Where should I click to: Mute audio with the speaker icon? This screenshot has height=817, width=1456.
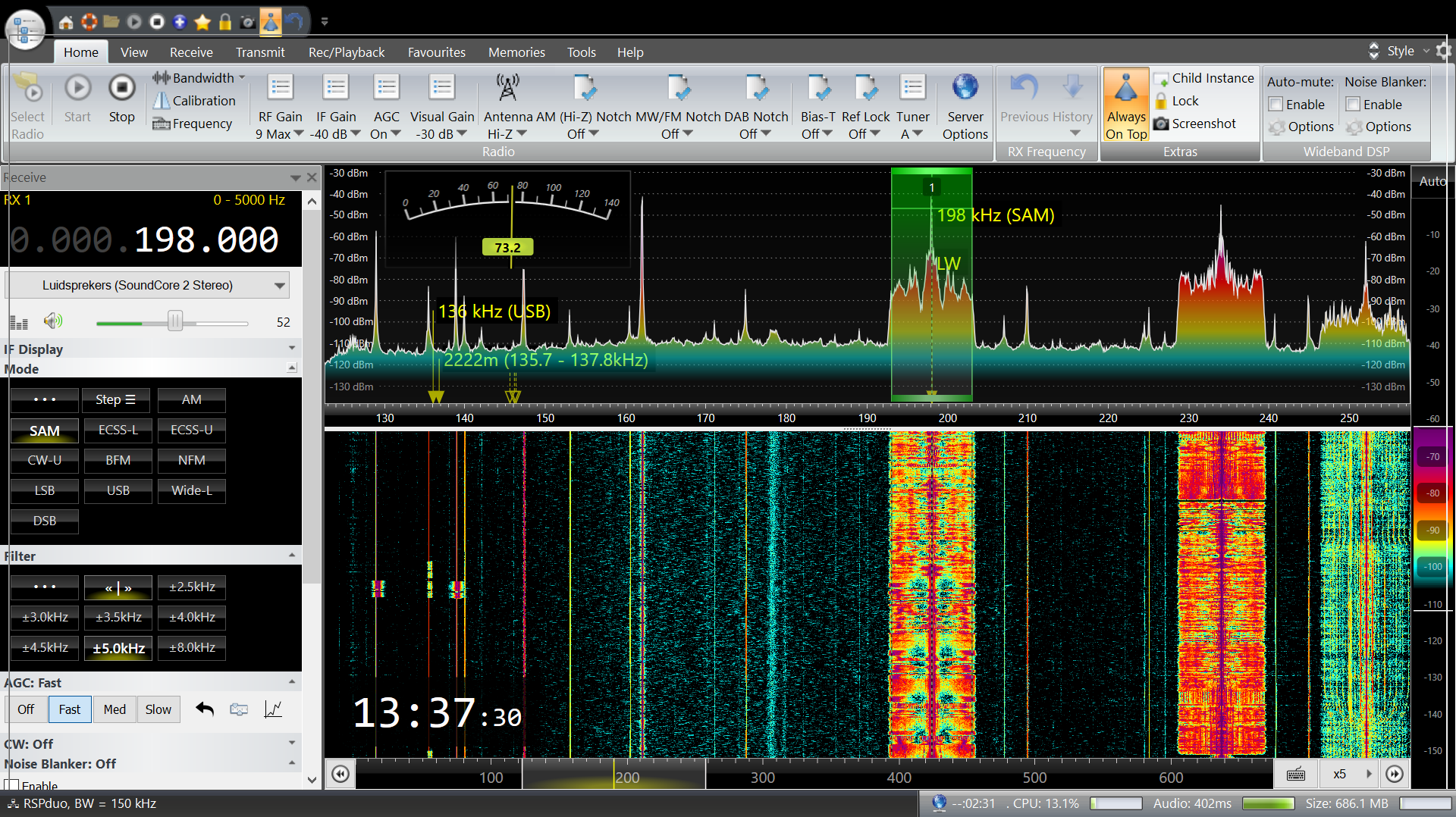click(x=52, y=321)
